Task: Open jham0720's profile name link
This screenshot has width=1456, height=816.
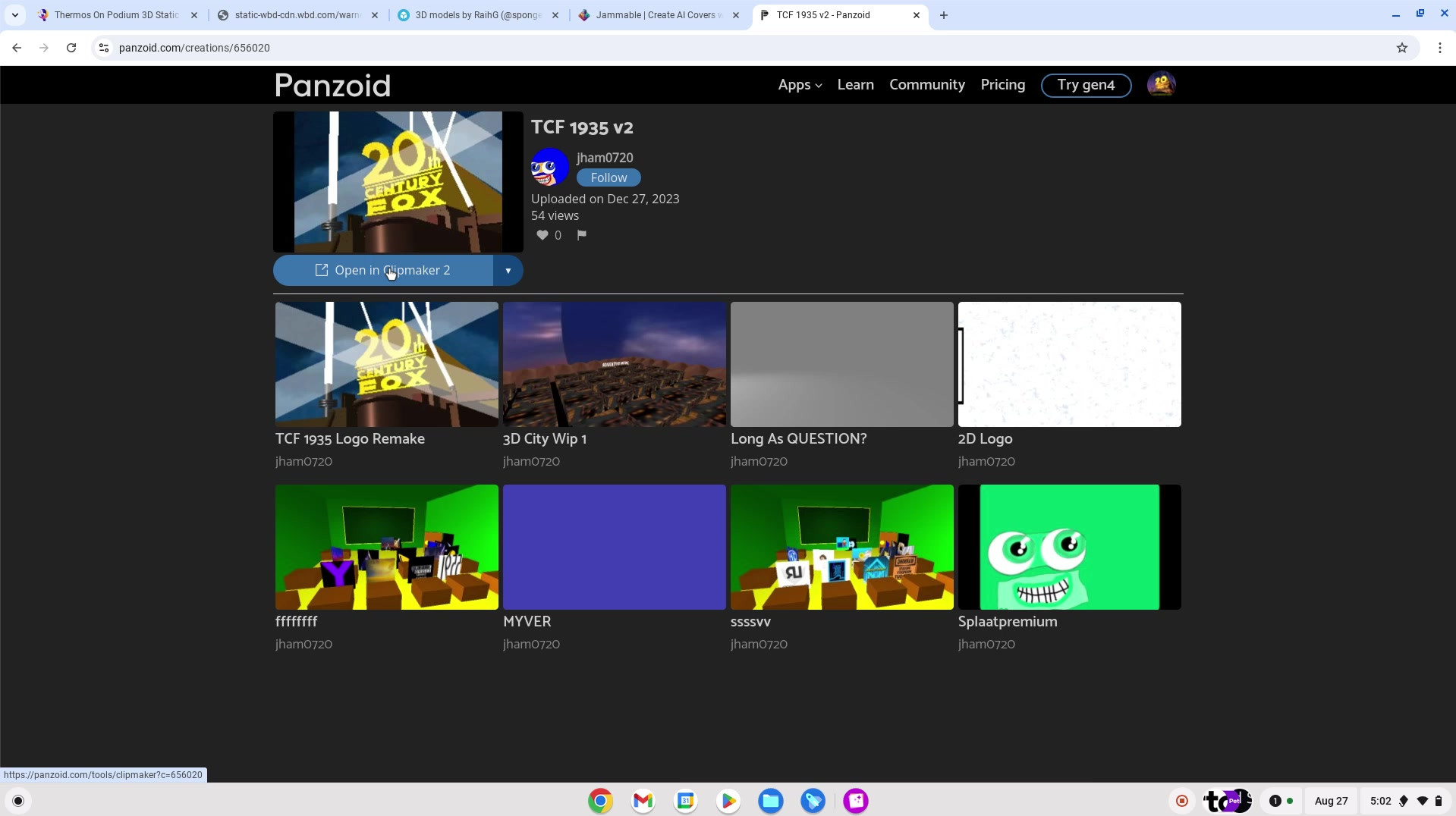Action: [x=605, y=158]
